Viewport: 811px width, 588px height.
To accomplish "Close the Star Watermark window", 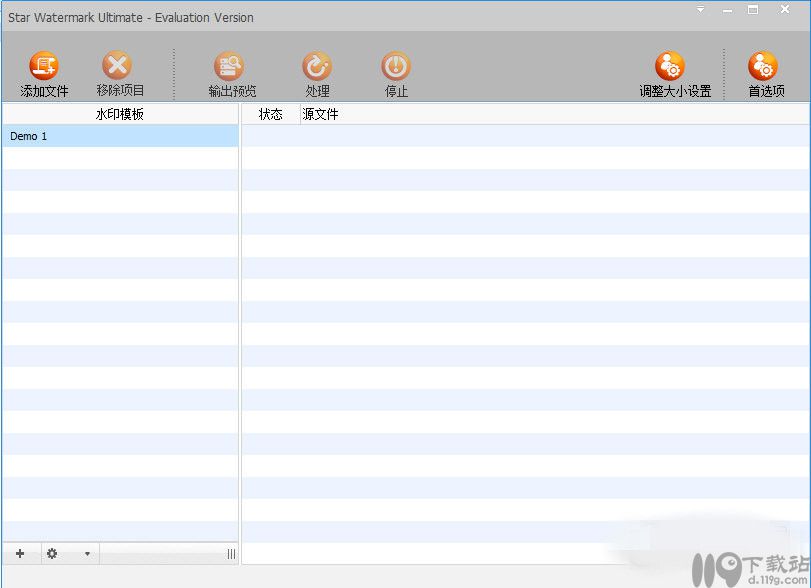I will 785,9.
